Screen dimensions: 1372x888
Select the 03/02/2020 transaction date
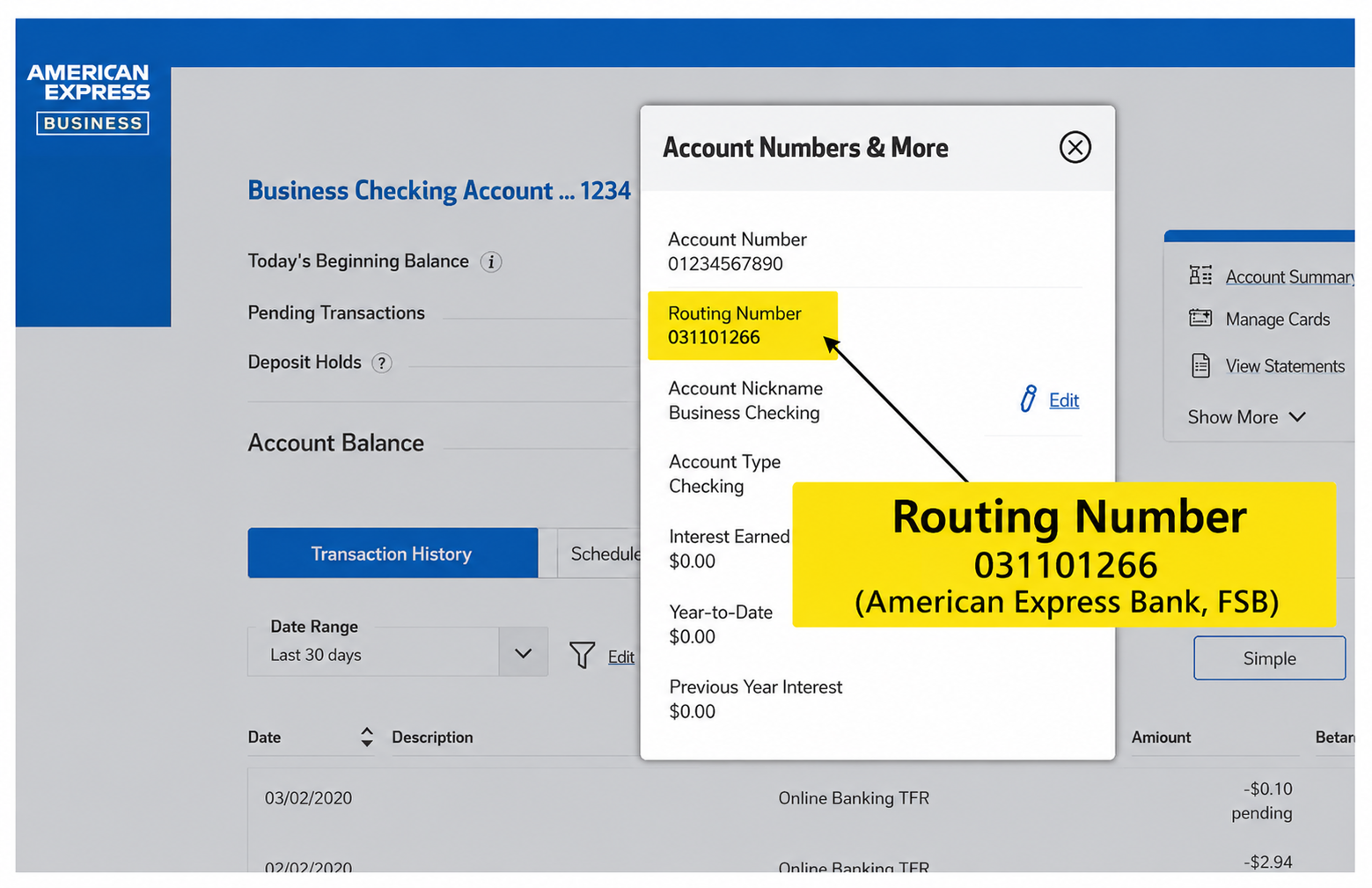[x=308, y=798]
